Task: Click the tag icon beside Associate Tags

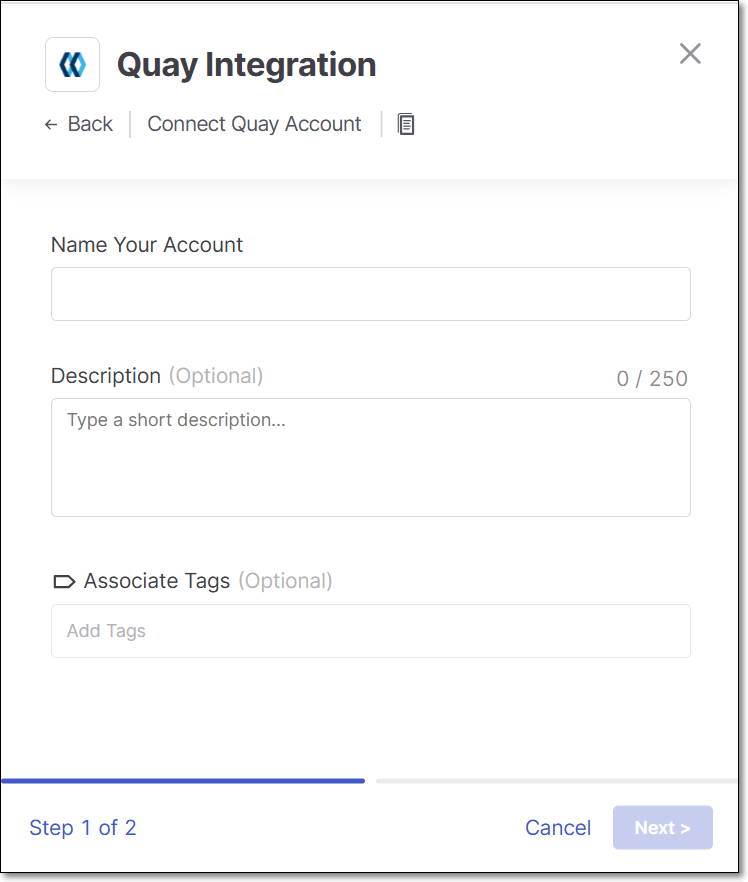Action: click(64, 581)
